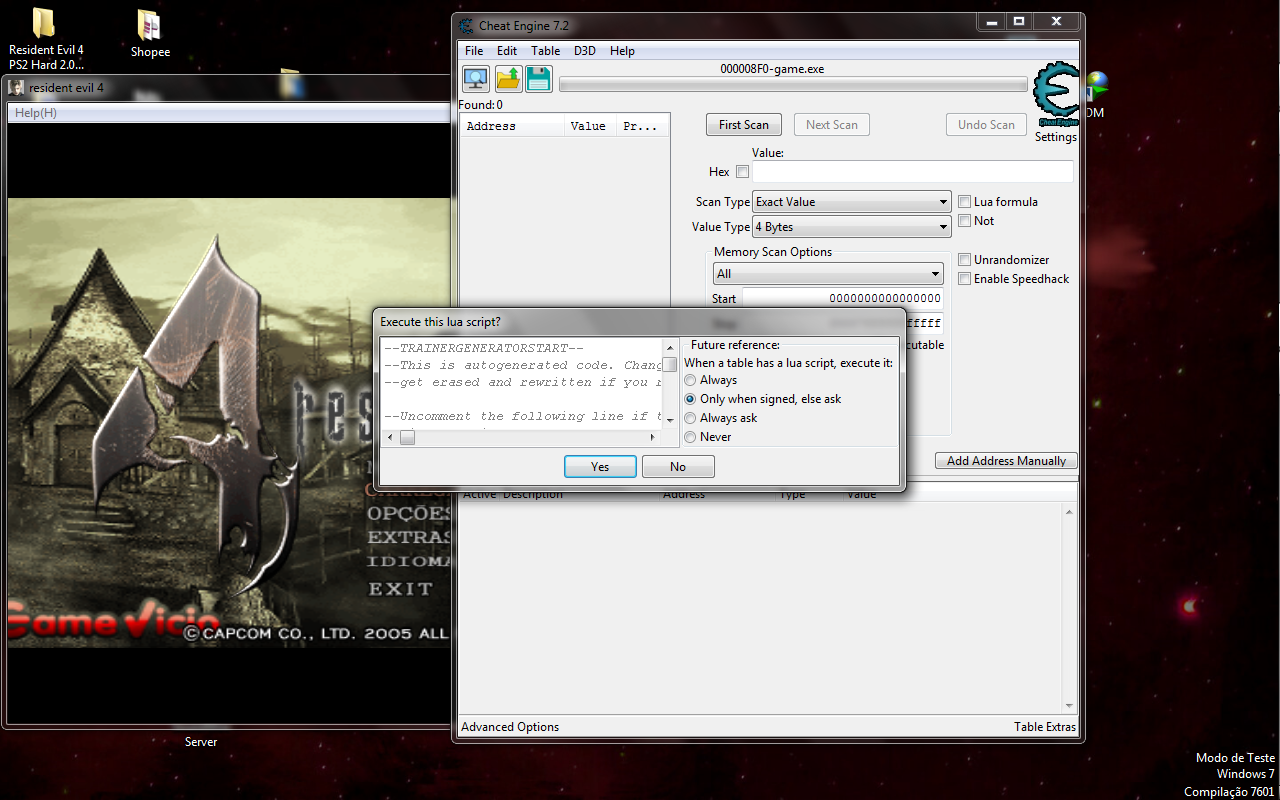This screenshot has width=1280, height=800.
Task: Select Only when signed, else ask
Action: [x=690, y=399]
